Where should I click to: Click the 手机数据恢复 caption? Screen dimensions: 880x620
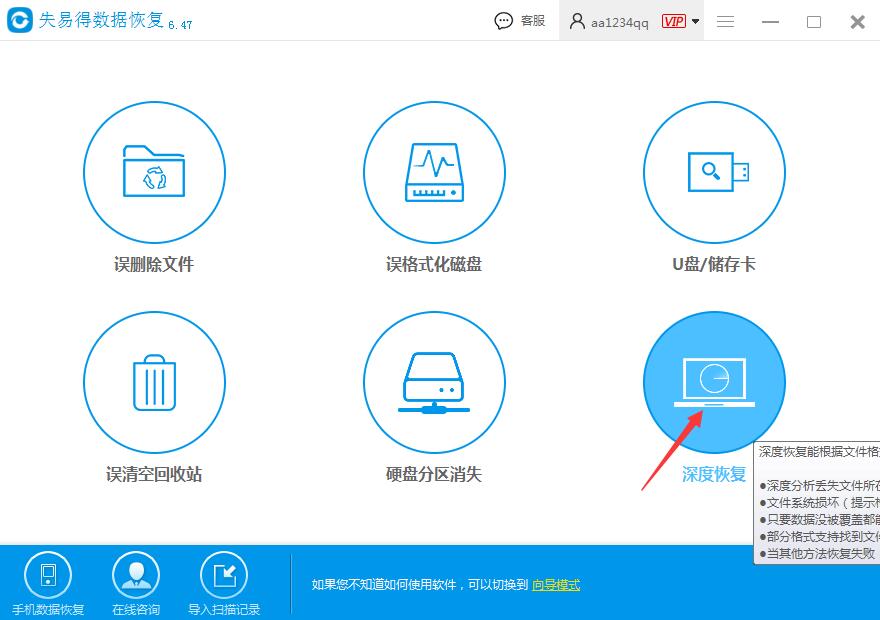[48, 609]
